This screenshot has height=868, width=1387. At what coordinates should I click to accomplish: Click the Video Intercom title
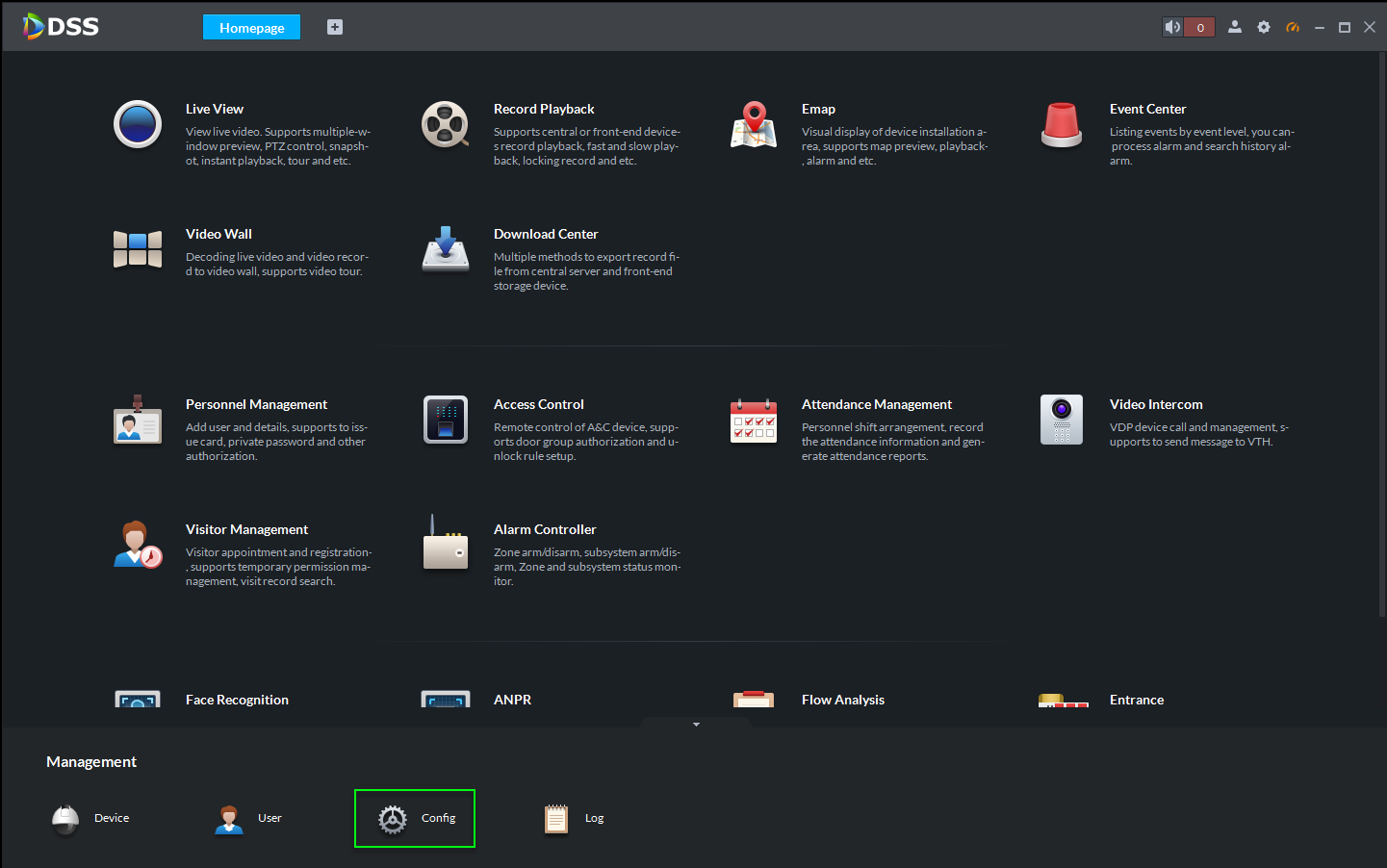click(x=1156, y=404)
